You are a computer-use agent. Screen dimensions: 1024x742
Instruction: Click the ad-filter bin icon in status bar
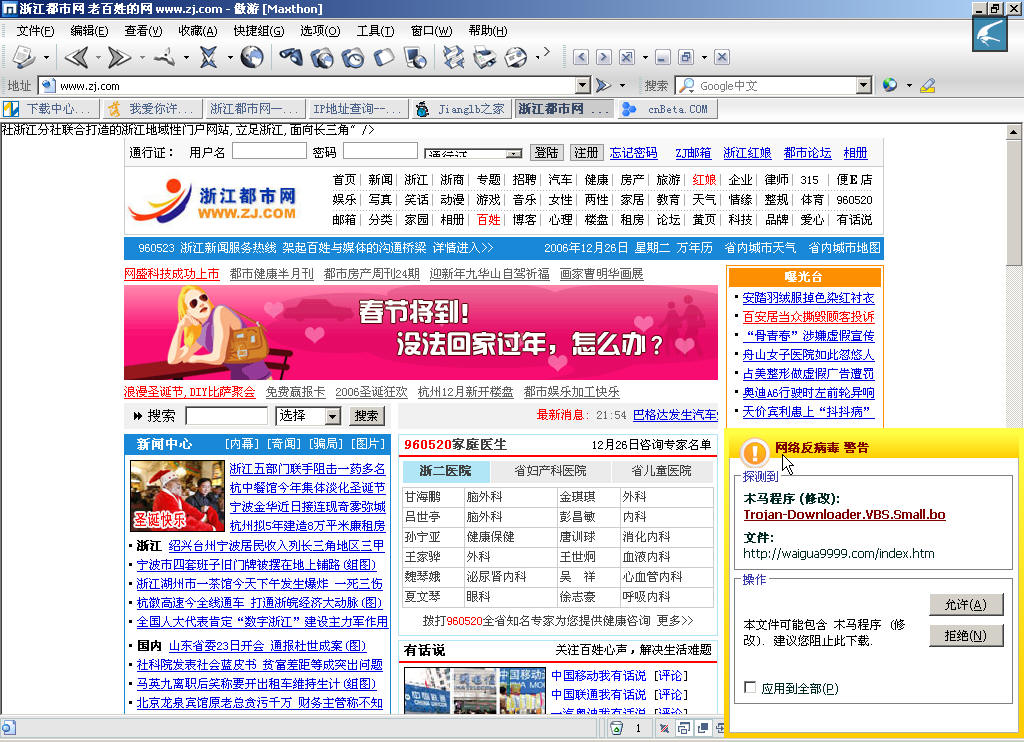[x=616, y=728]
